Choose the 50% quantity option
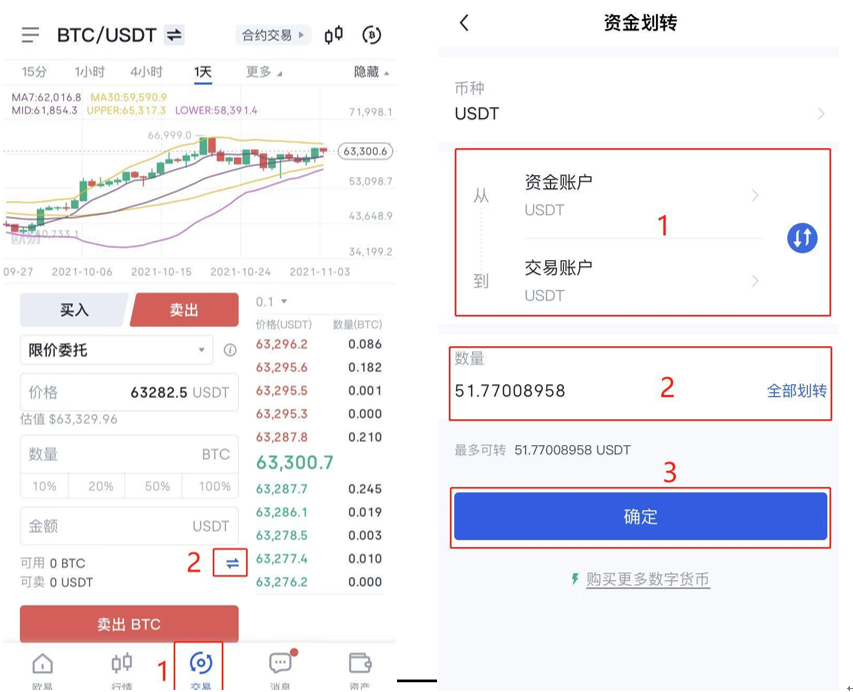This screenshot has width=853, height=692. 157,486
